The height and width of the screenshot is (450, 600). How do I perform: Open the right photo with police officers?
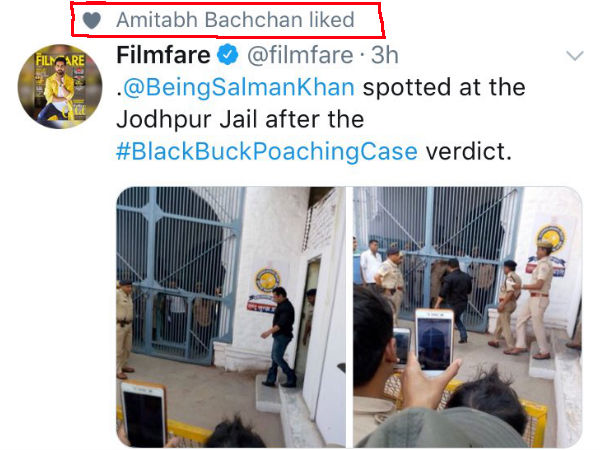467,316
